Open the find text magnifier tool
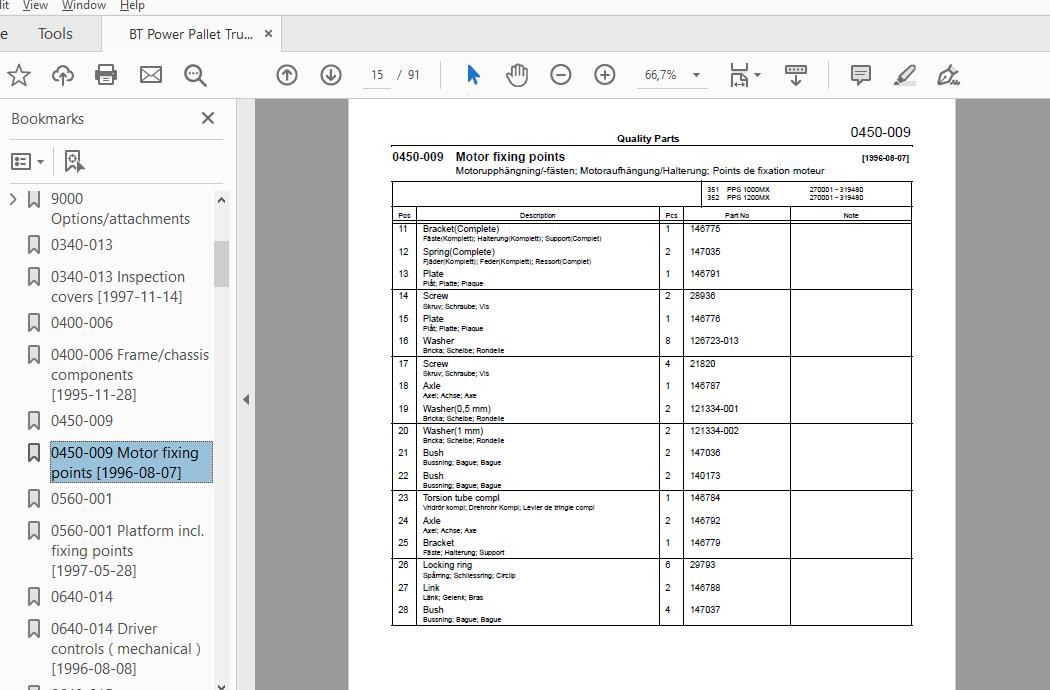 coord(195,75)
